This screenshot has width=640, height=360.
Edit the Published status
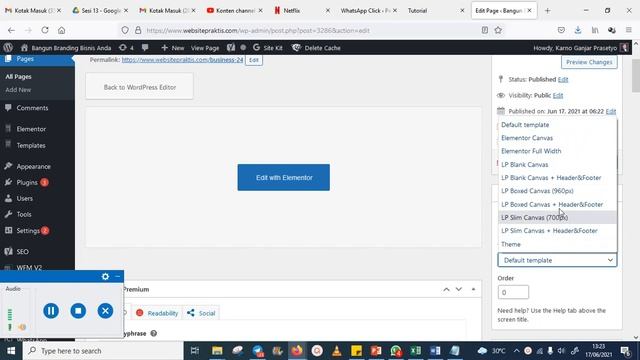click(563, 80)
